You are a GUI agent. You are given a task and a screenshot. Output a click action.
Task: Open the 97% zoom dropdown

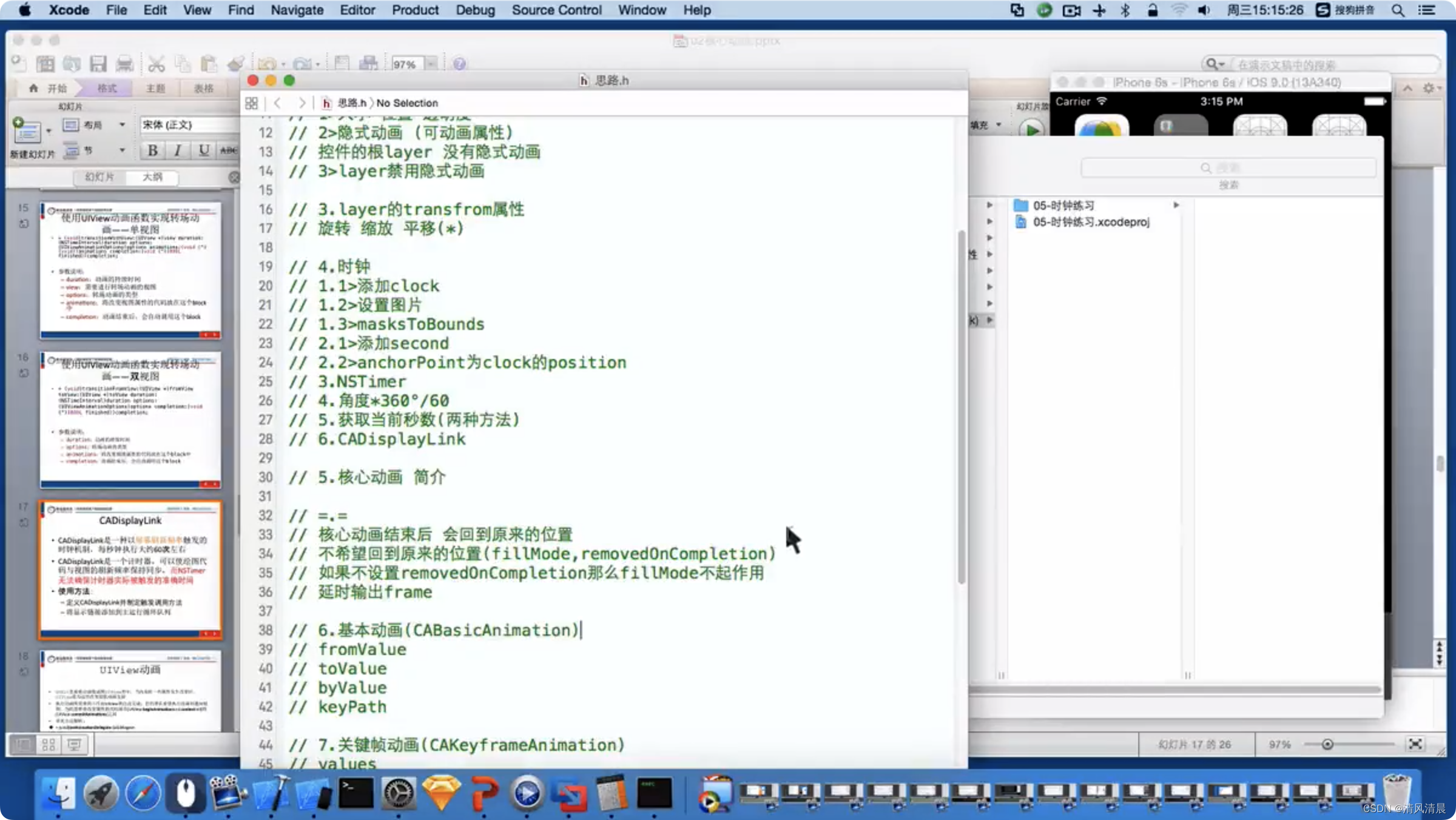pyautogui.click(x=431, y=64)
